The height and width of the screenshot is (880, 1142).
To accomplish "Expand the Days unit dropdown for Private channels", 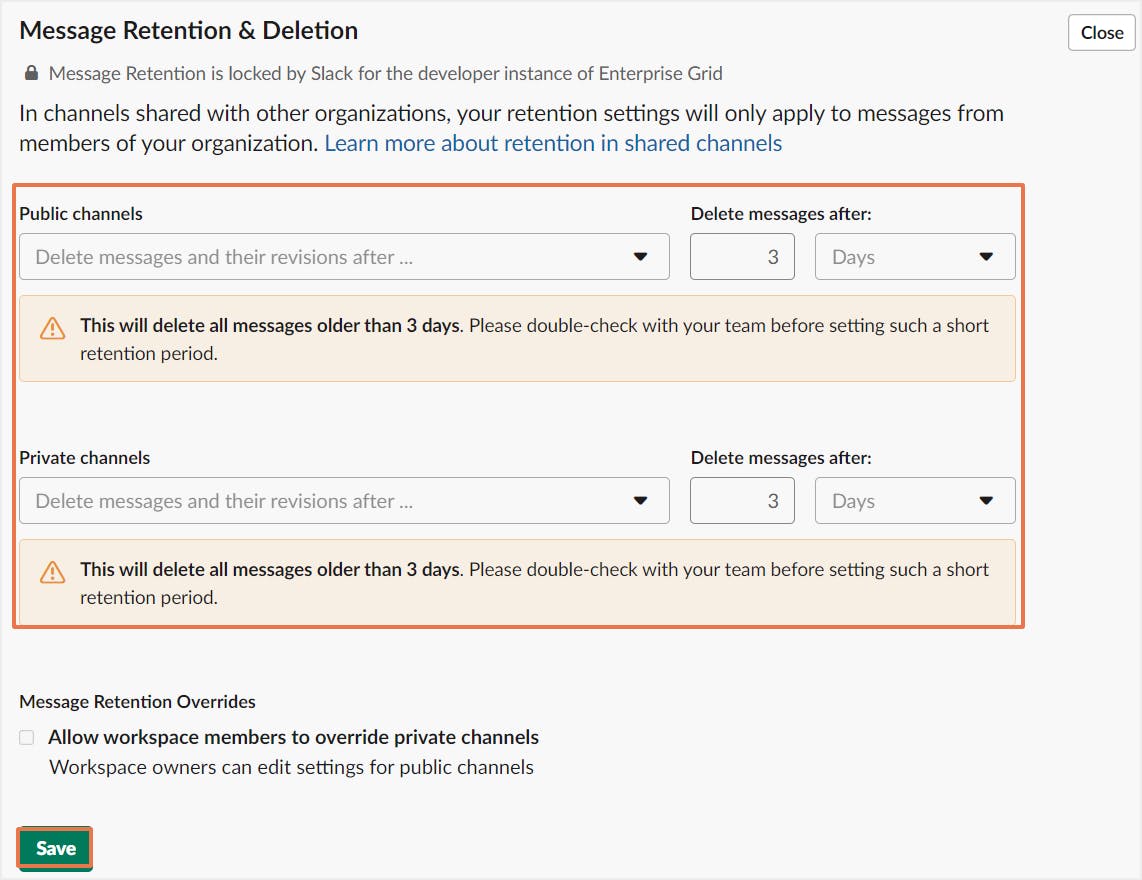I will pos(915,501).
